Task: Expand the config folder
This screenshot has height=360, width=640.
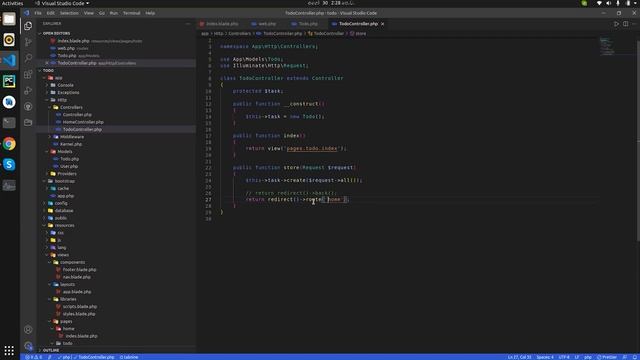Action: [61, 203]
